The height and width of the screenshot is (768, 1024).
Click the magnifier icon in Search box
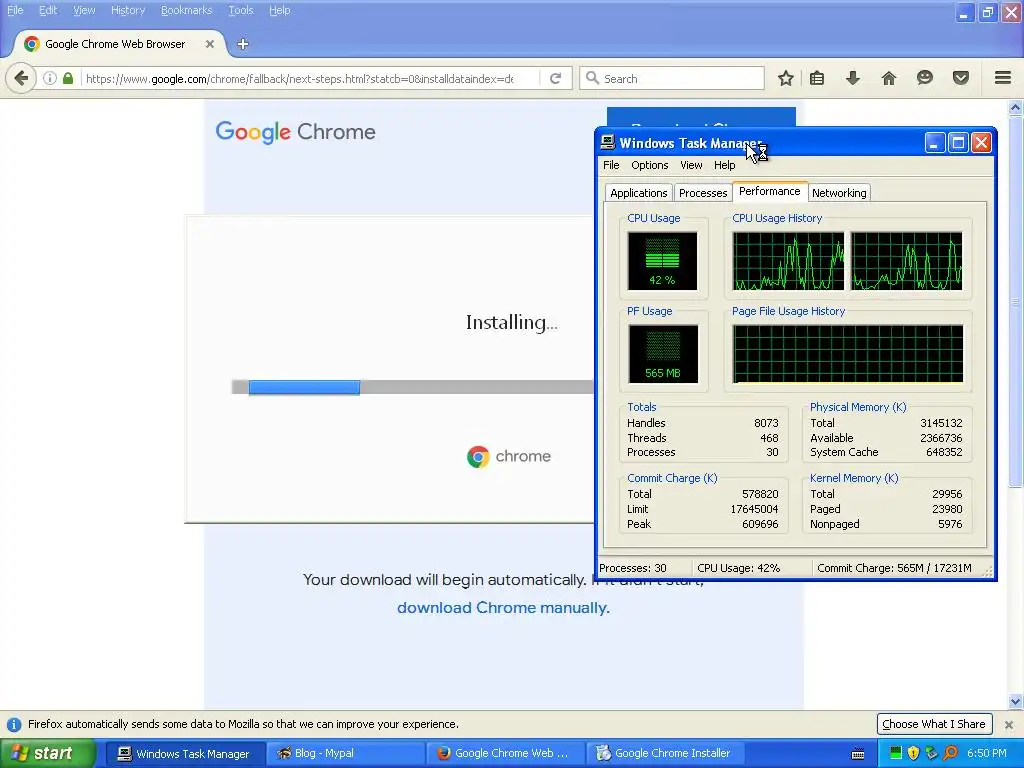pos(592,78)
